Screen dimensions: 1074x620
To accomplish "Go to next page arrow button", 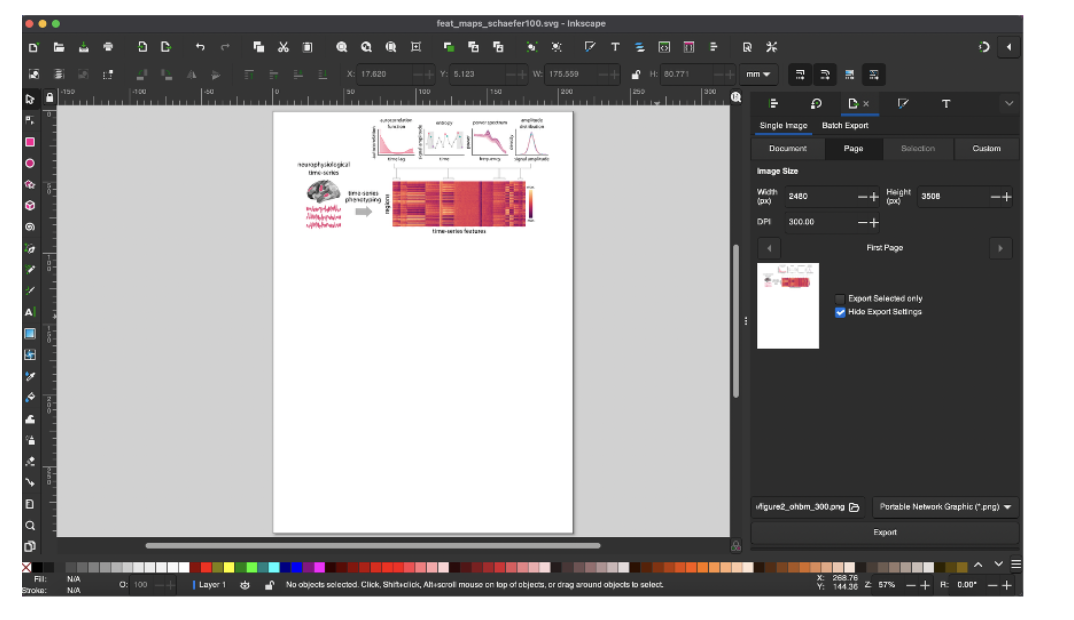I will coord(1000,247).
